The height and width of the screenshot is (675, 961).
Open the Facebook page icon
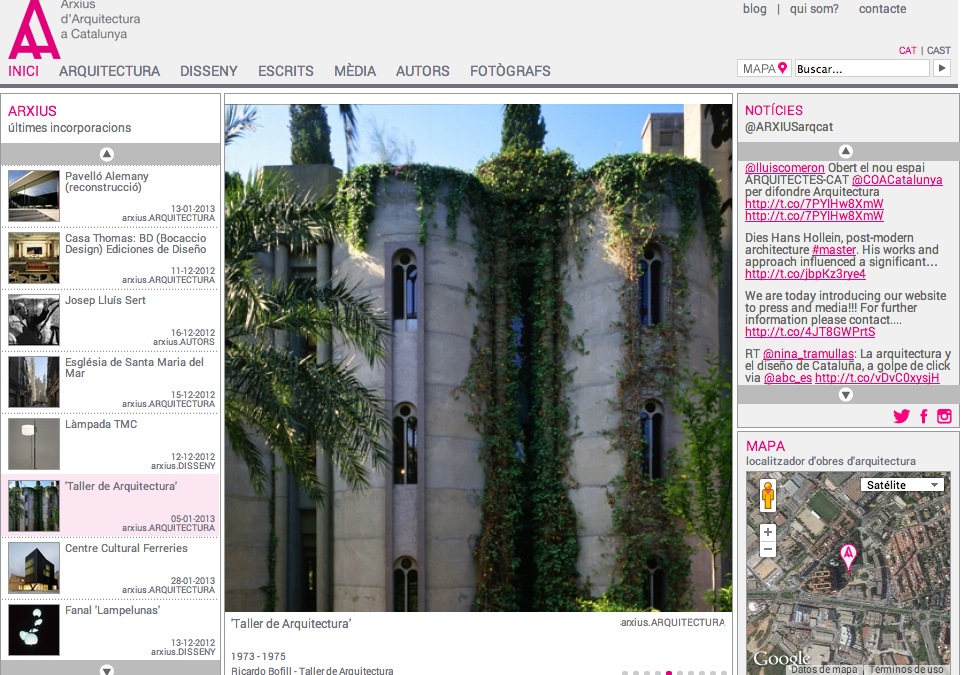pos(923,416)
